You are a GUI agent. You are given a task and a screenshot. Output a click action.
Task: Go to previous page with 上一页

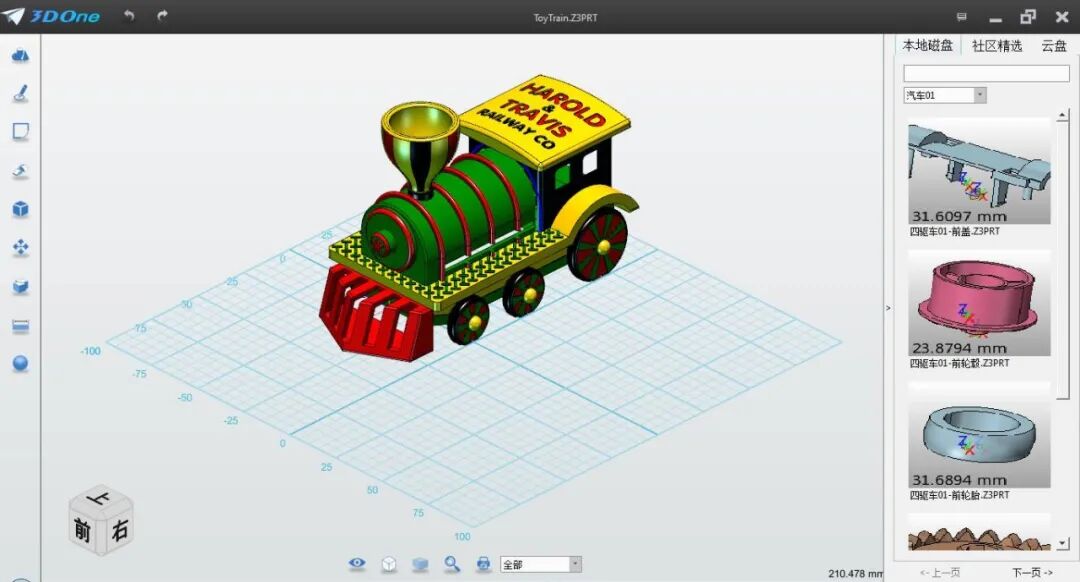(940, 572)
